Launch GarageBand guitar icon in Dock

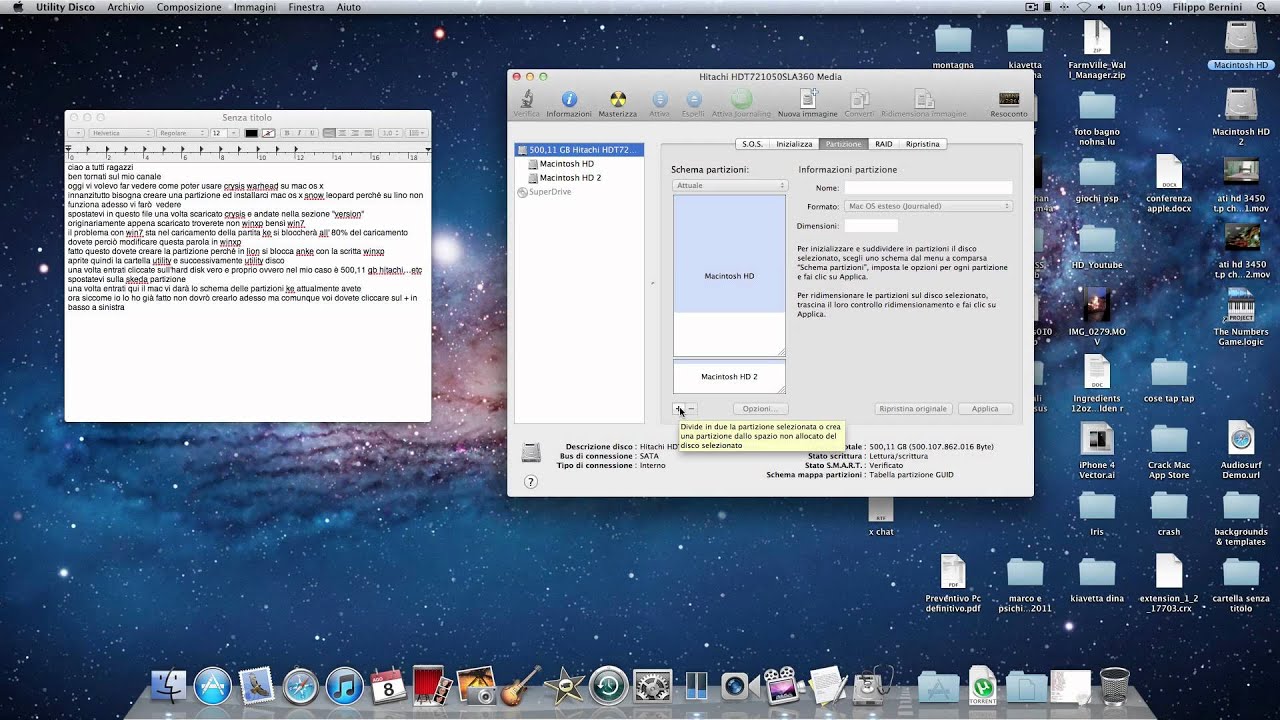(520, 686)
